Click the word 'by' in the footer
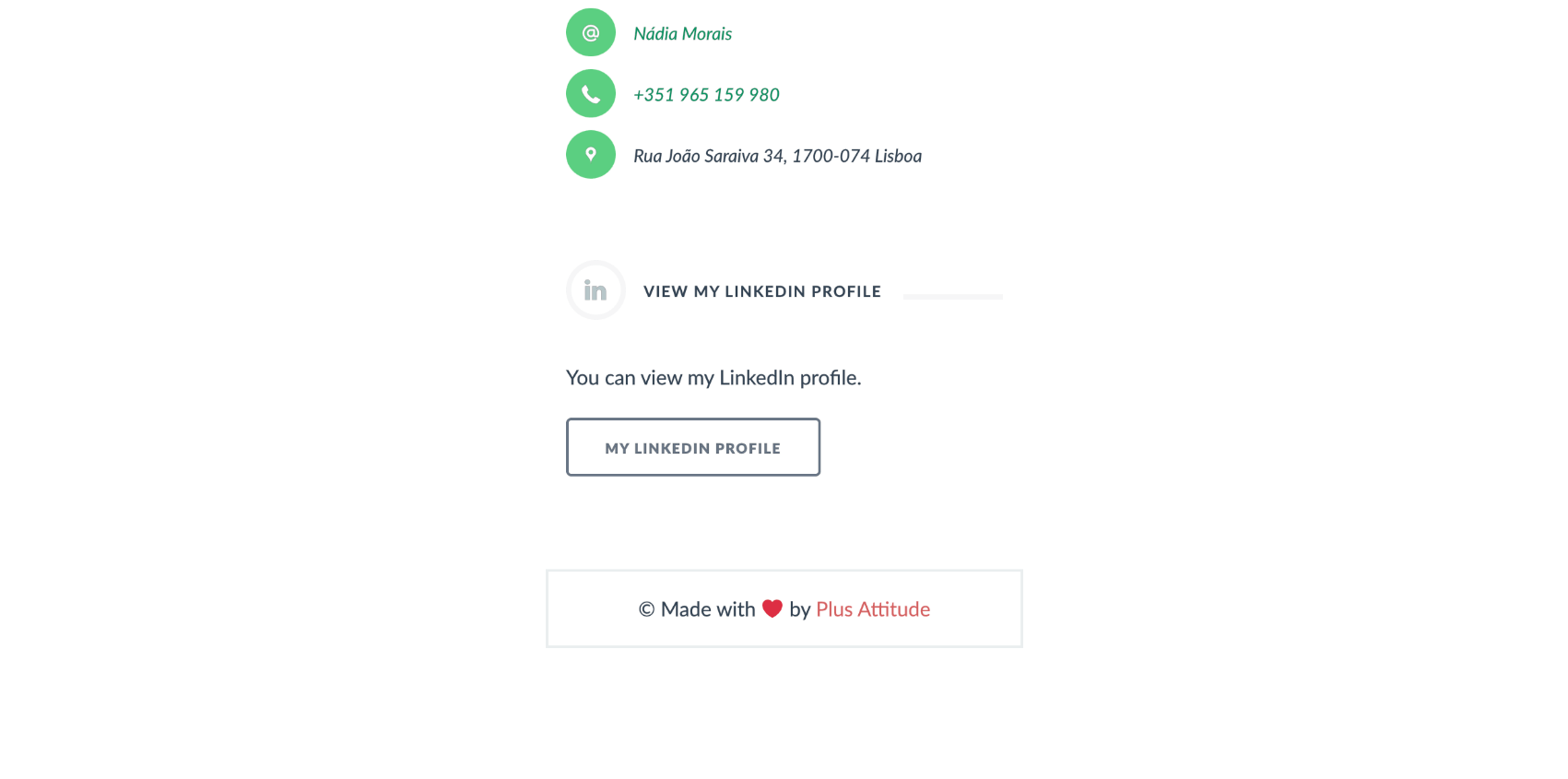 pos(799,609)
